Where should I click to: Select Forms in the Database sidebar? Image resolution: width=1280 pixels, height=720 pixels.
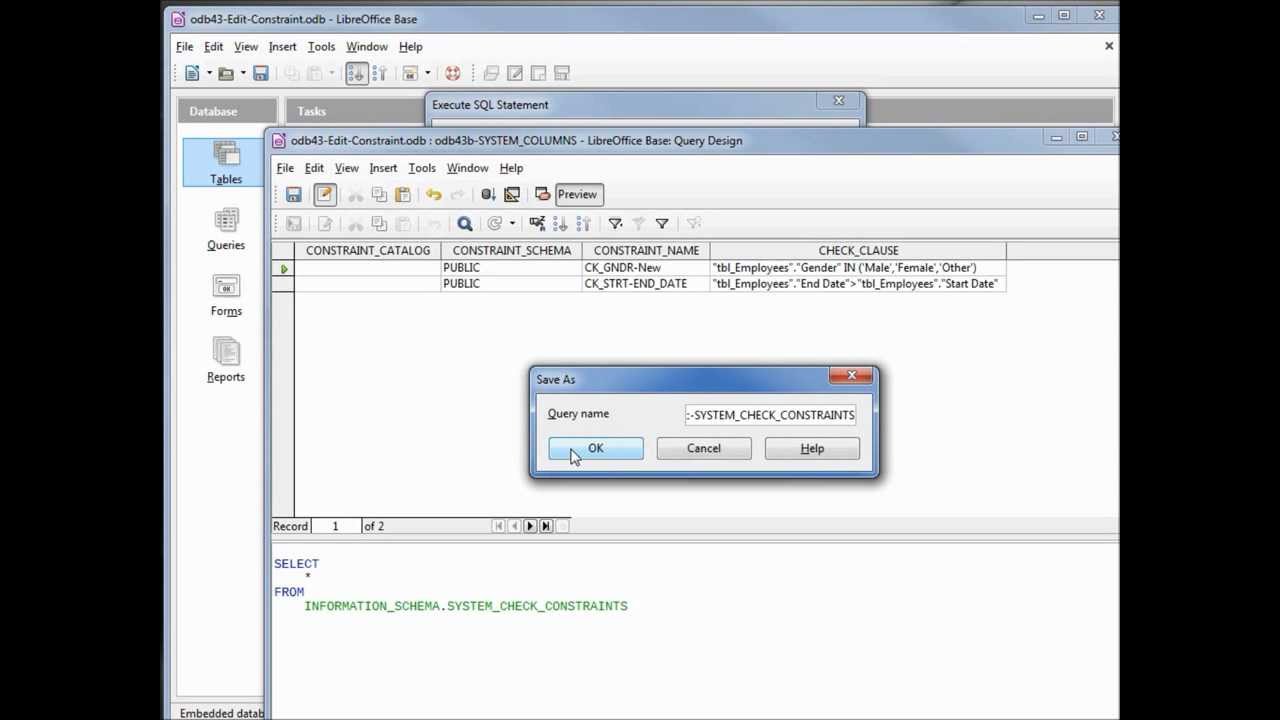tap(225, 295)
